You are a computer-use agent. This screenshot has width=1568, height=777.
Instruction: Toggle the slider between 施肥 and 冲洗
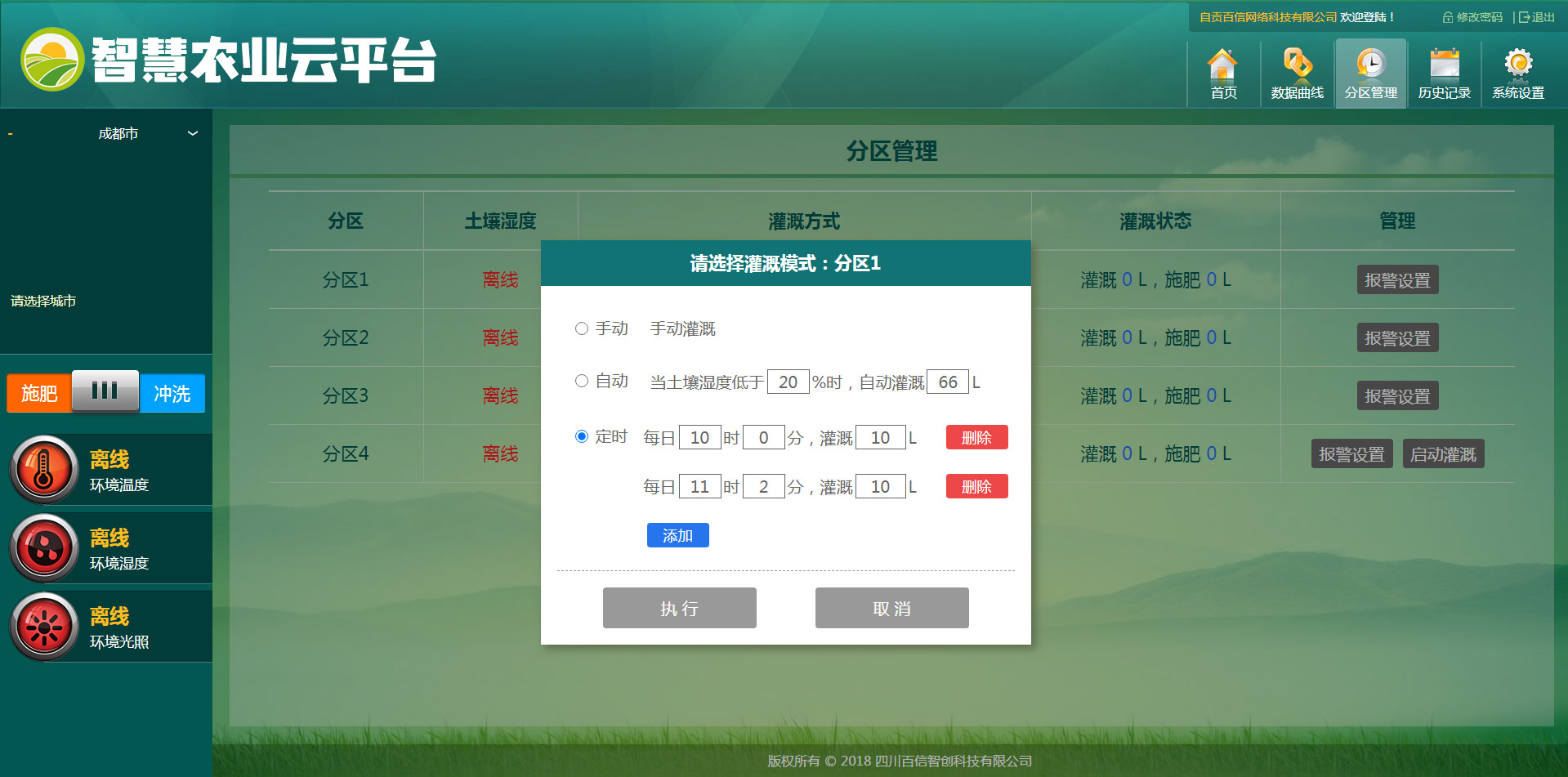coord(105,391)
